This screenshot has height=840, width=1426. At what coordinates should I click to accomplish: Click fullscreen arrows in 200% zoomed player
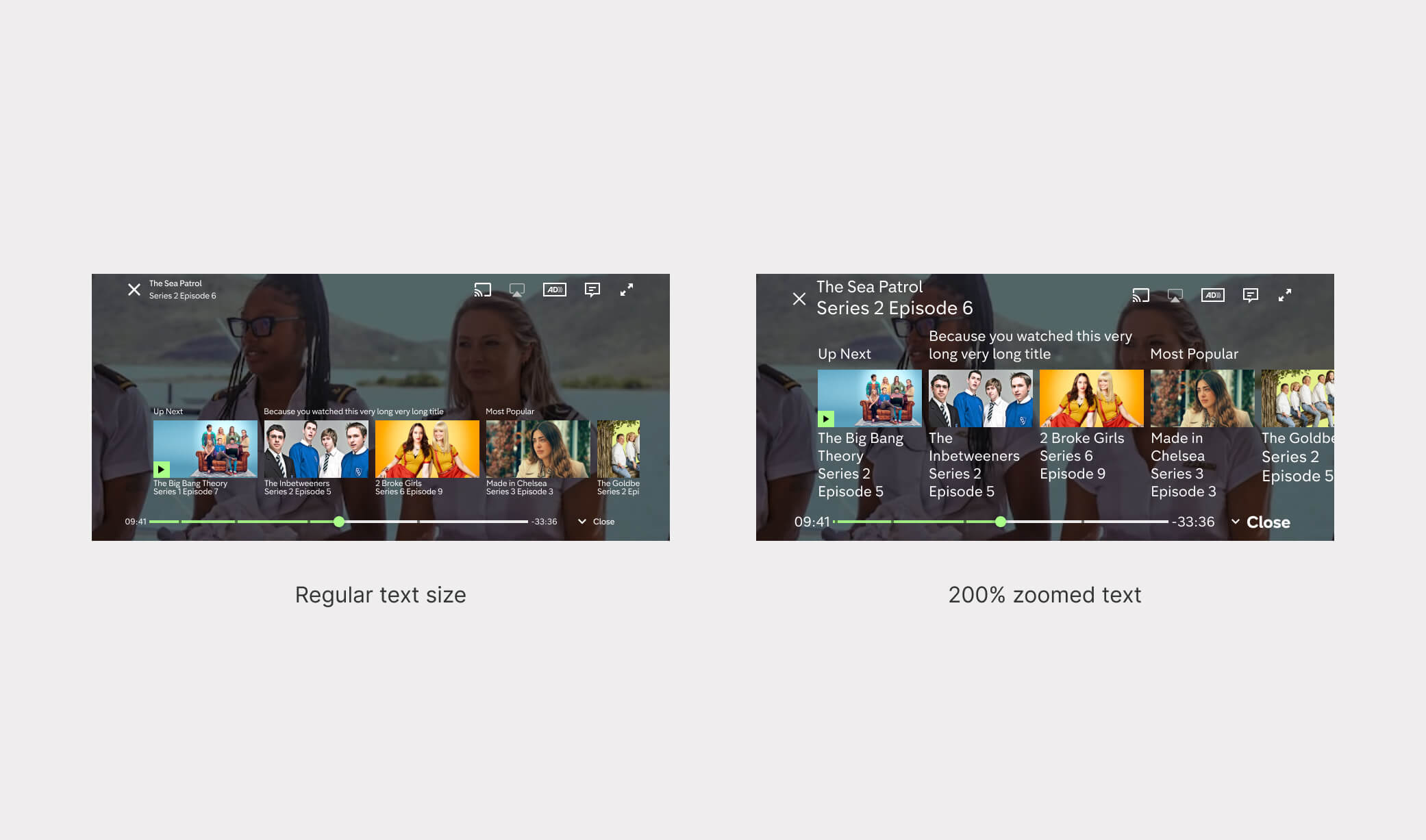click(1285, 295)
